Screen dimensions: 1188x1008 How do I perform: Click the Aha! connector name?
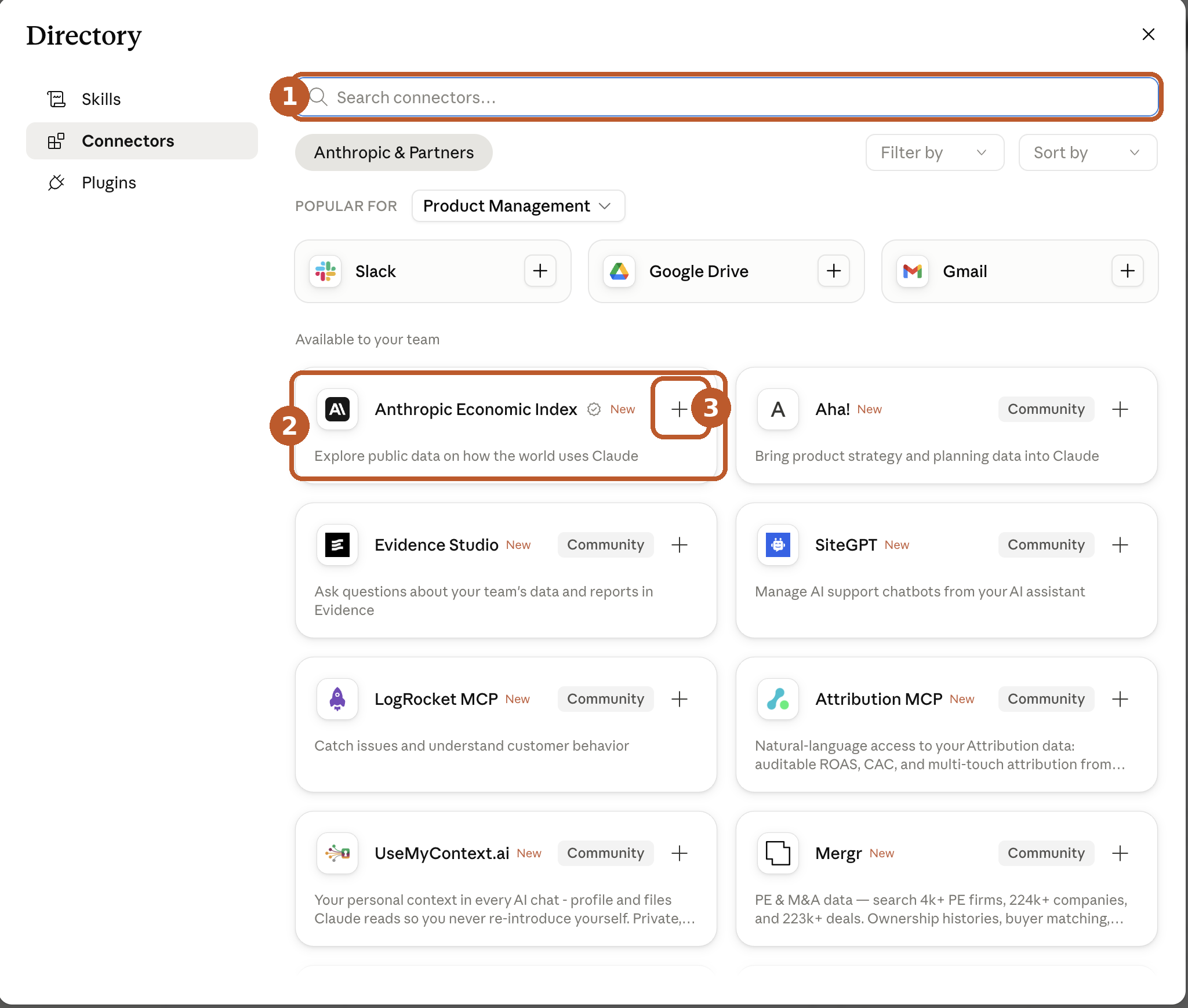833,409
